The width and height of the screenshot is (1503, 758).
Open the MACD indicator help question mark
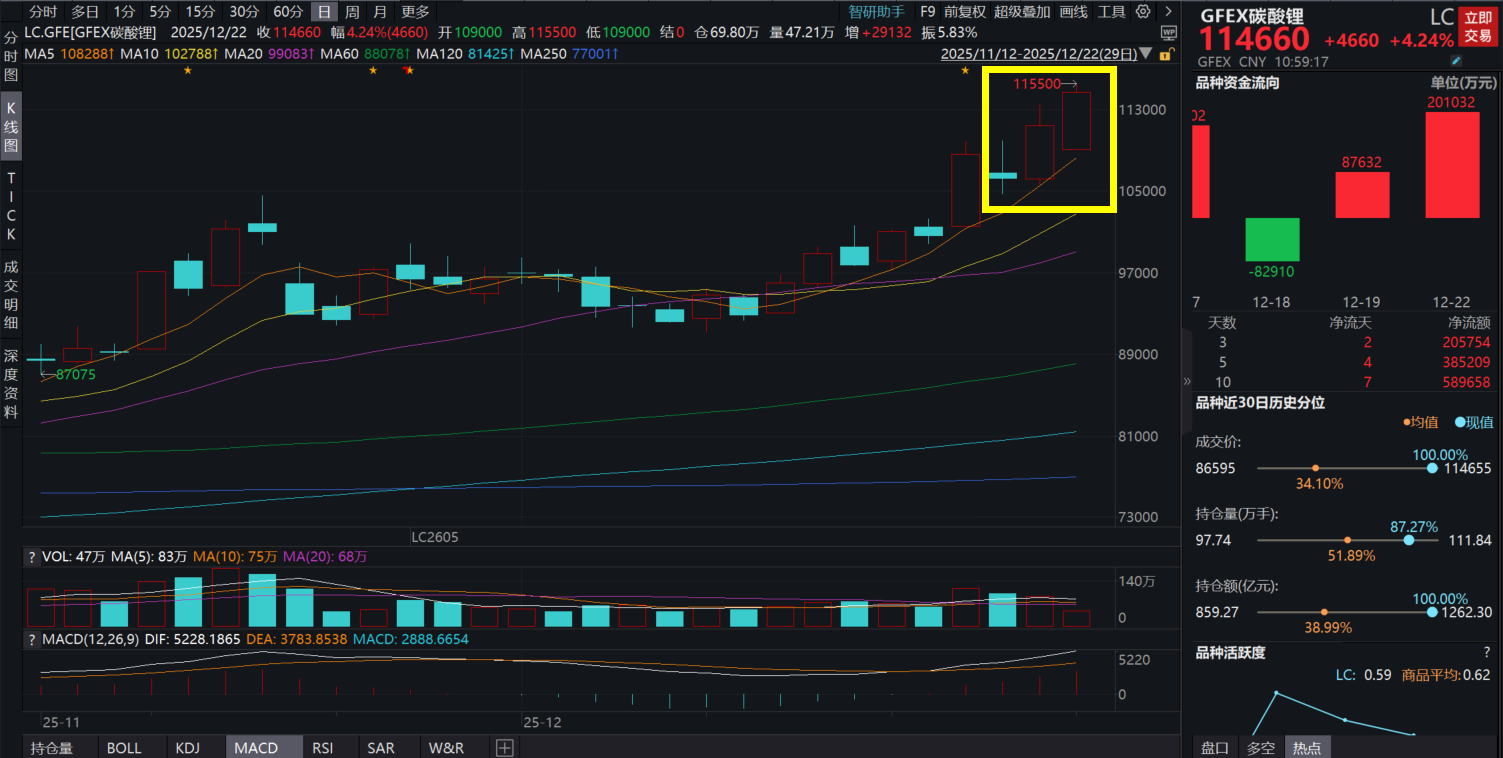point(32,639)
